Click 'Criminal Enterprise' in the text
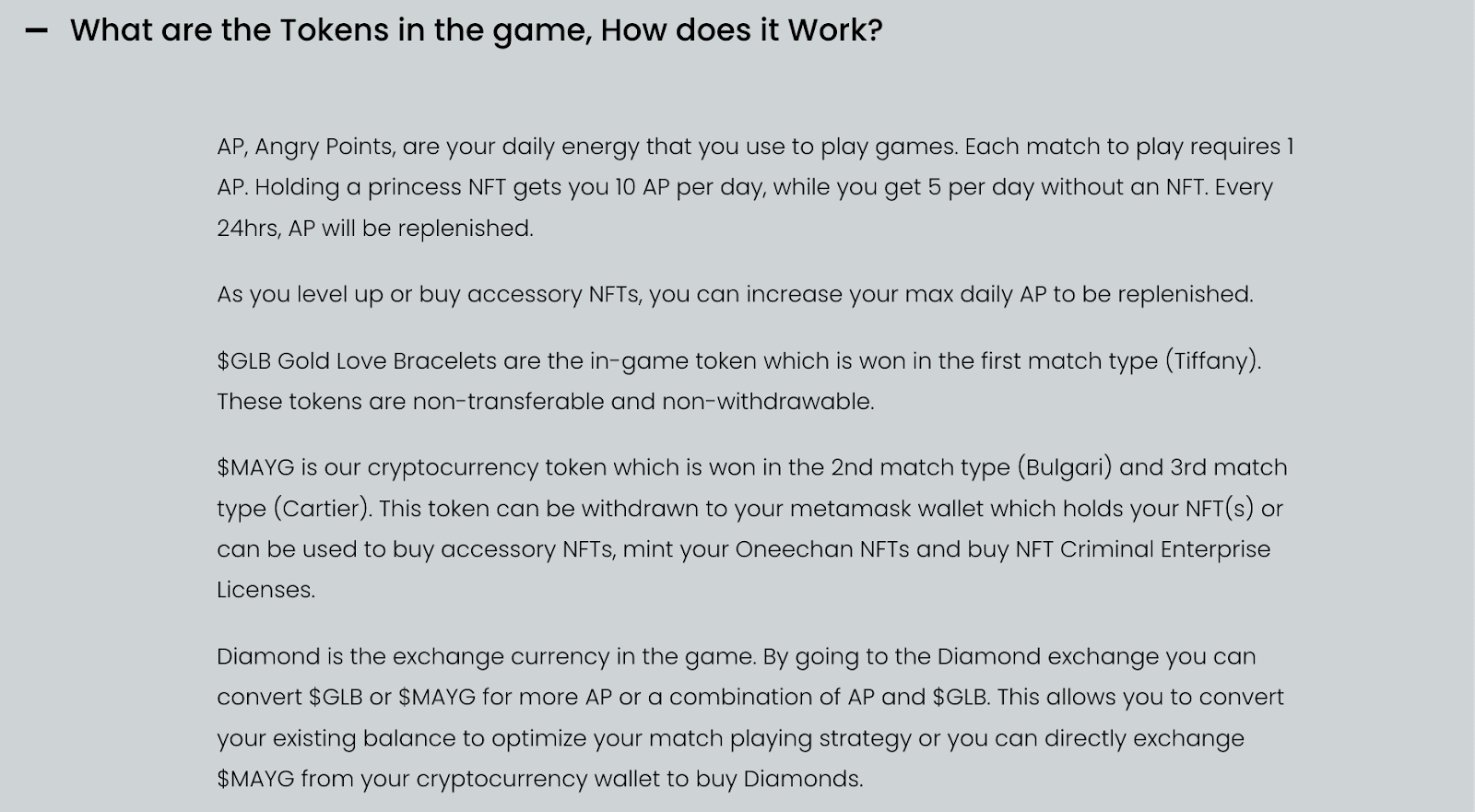This screenshot has height=812, width=1475. 1165,549
